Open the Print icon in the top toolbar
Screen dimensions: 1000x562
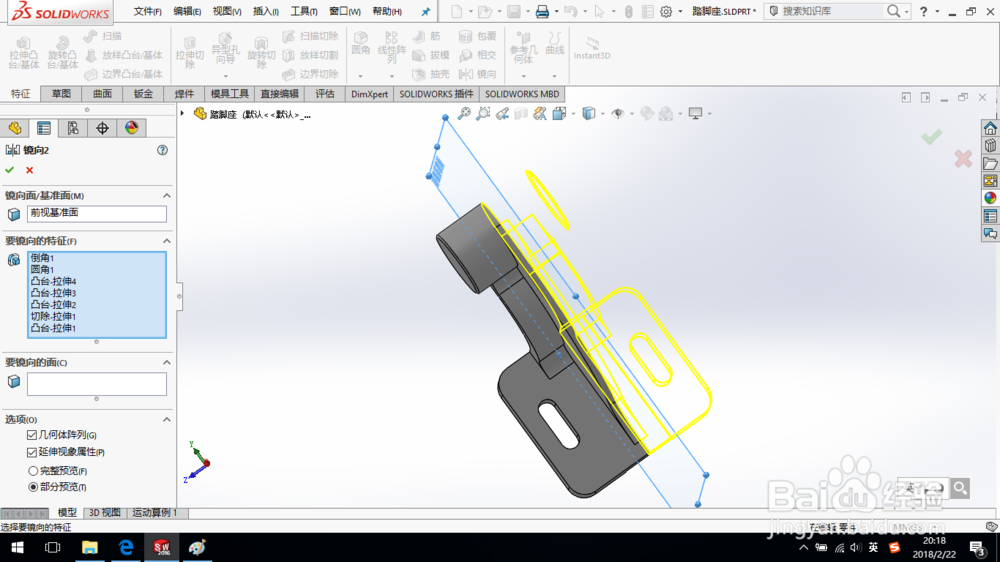541,11
